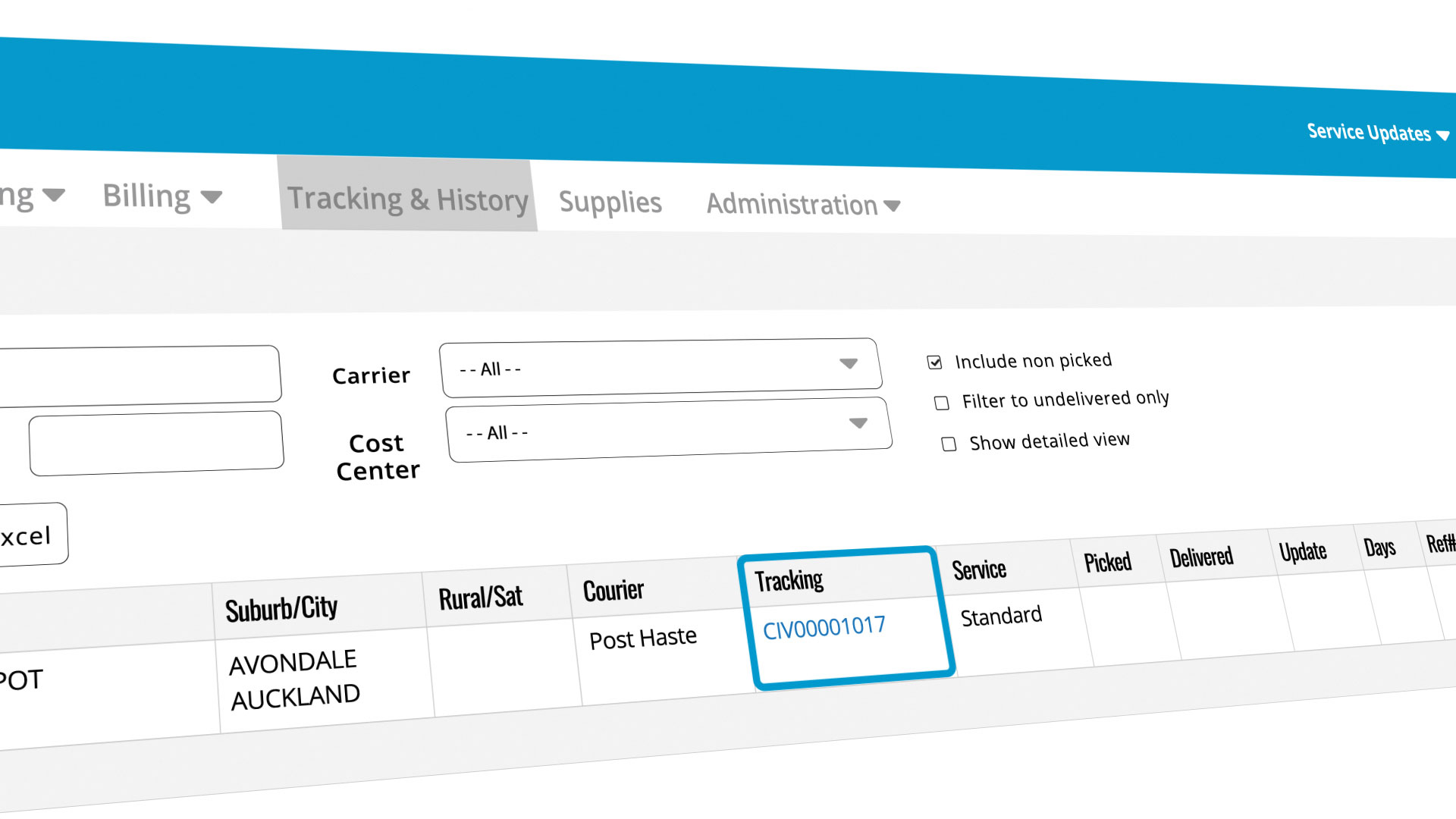Uncheck Include non picked checkbox

point(934,362)
